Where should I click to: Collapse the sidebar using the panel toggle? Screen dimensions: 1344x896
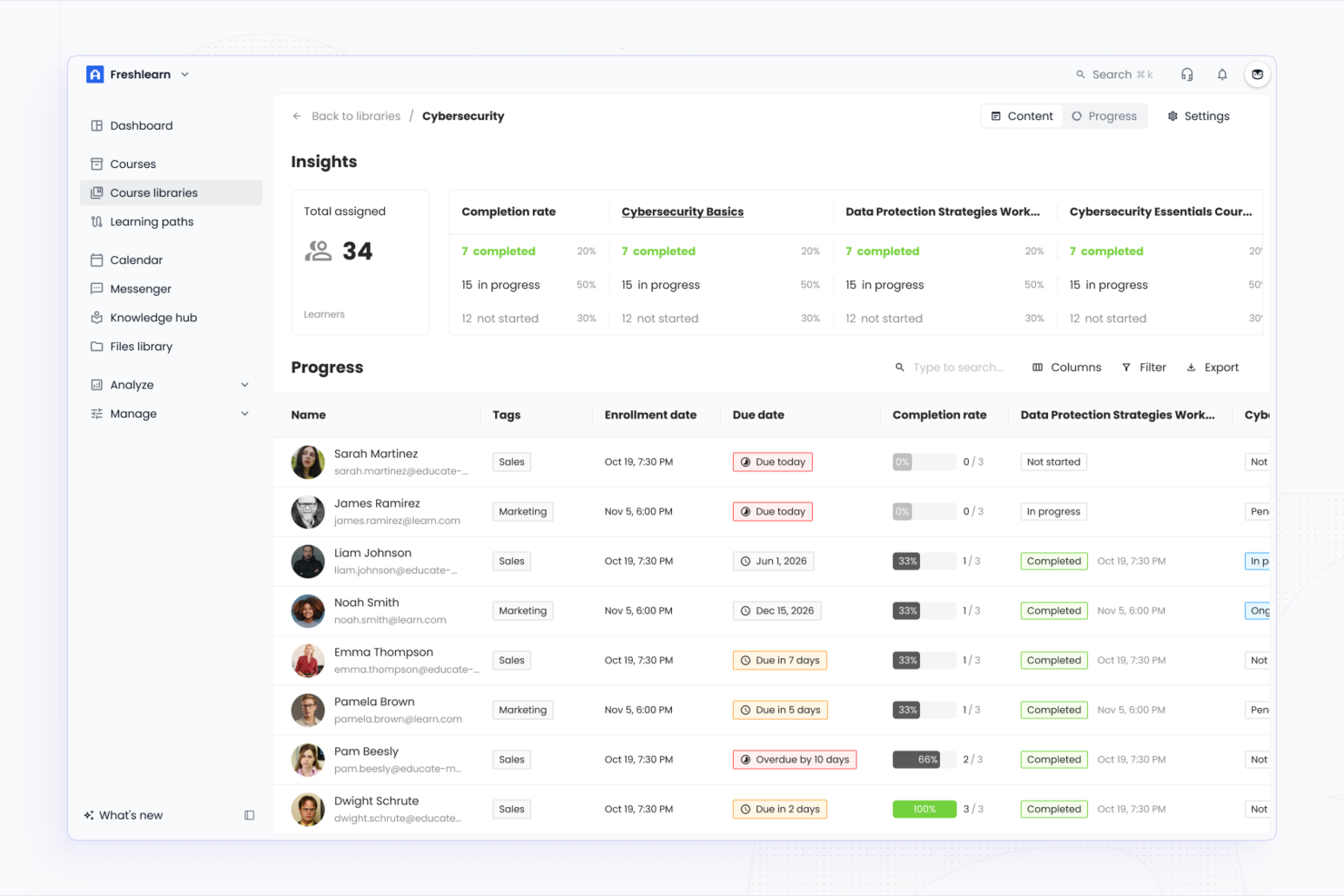point(249,815)
